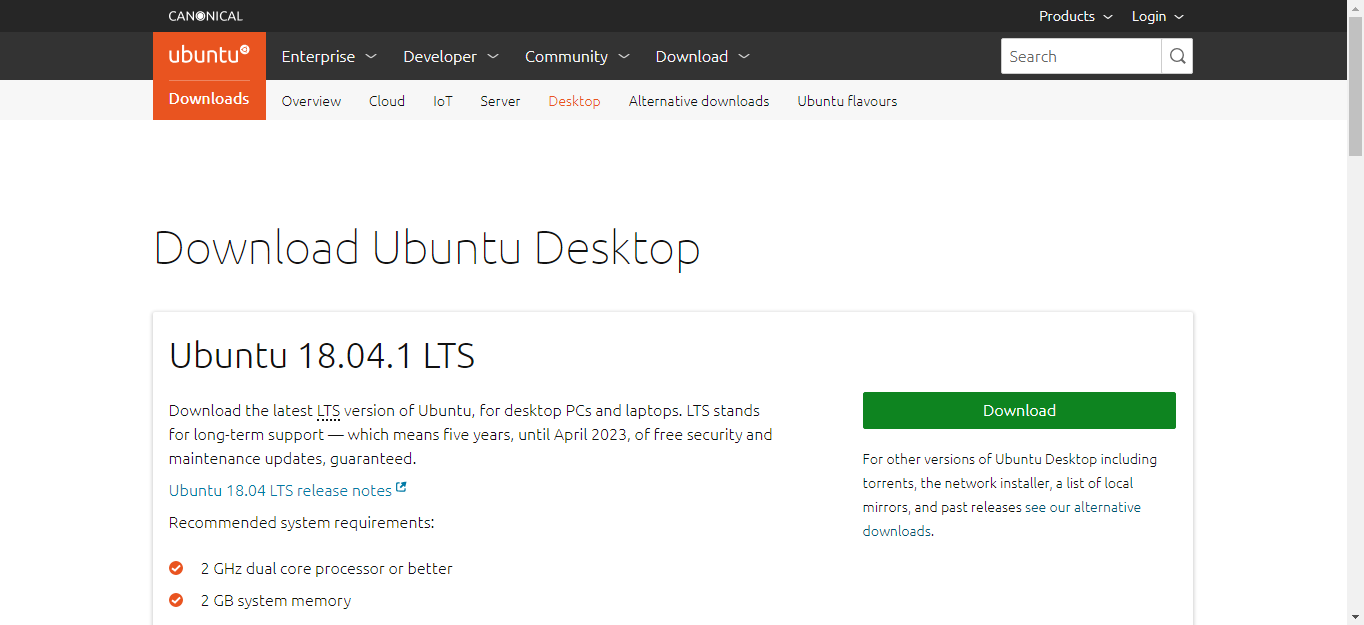The height and width of the screenshot is (625, 1364).
Task: Click the Downloads section label
Action: 209,99
